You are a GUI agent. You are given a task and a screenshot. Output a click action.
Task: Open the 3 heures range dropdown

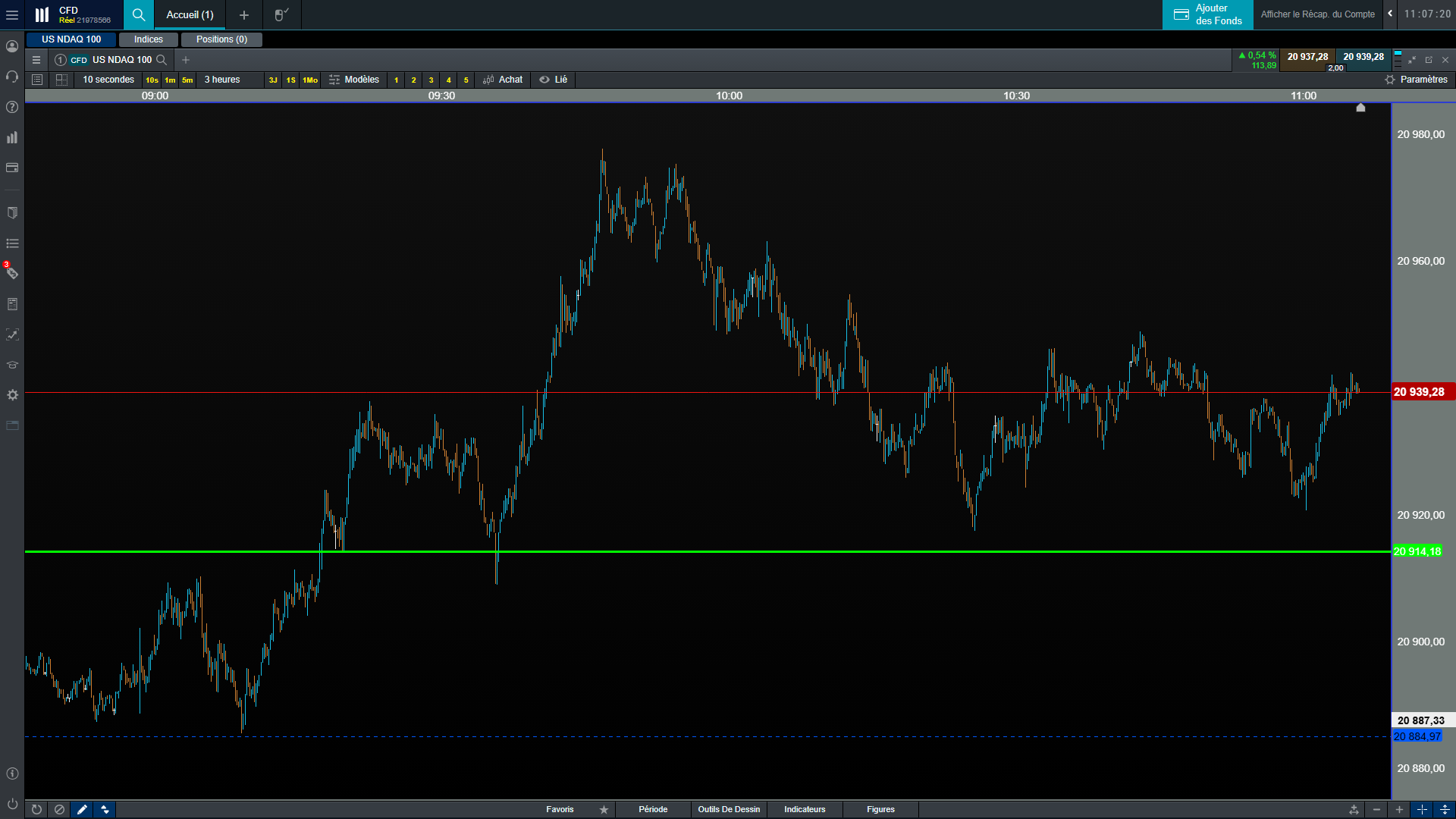click(222, 80)
